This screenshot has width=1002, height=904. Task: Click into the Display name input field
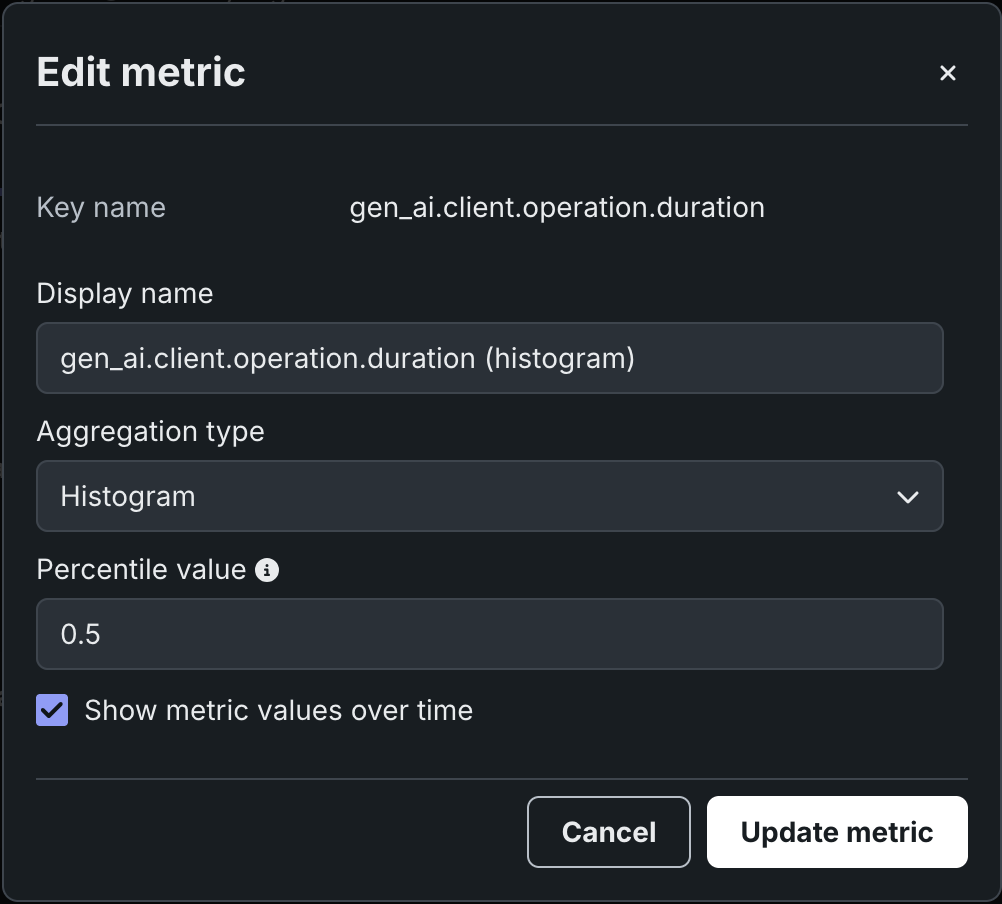click(489, 358)
